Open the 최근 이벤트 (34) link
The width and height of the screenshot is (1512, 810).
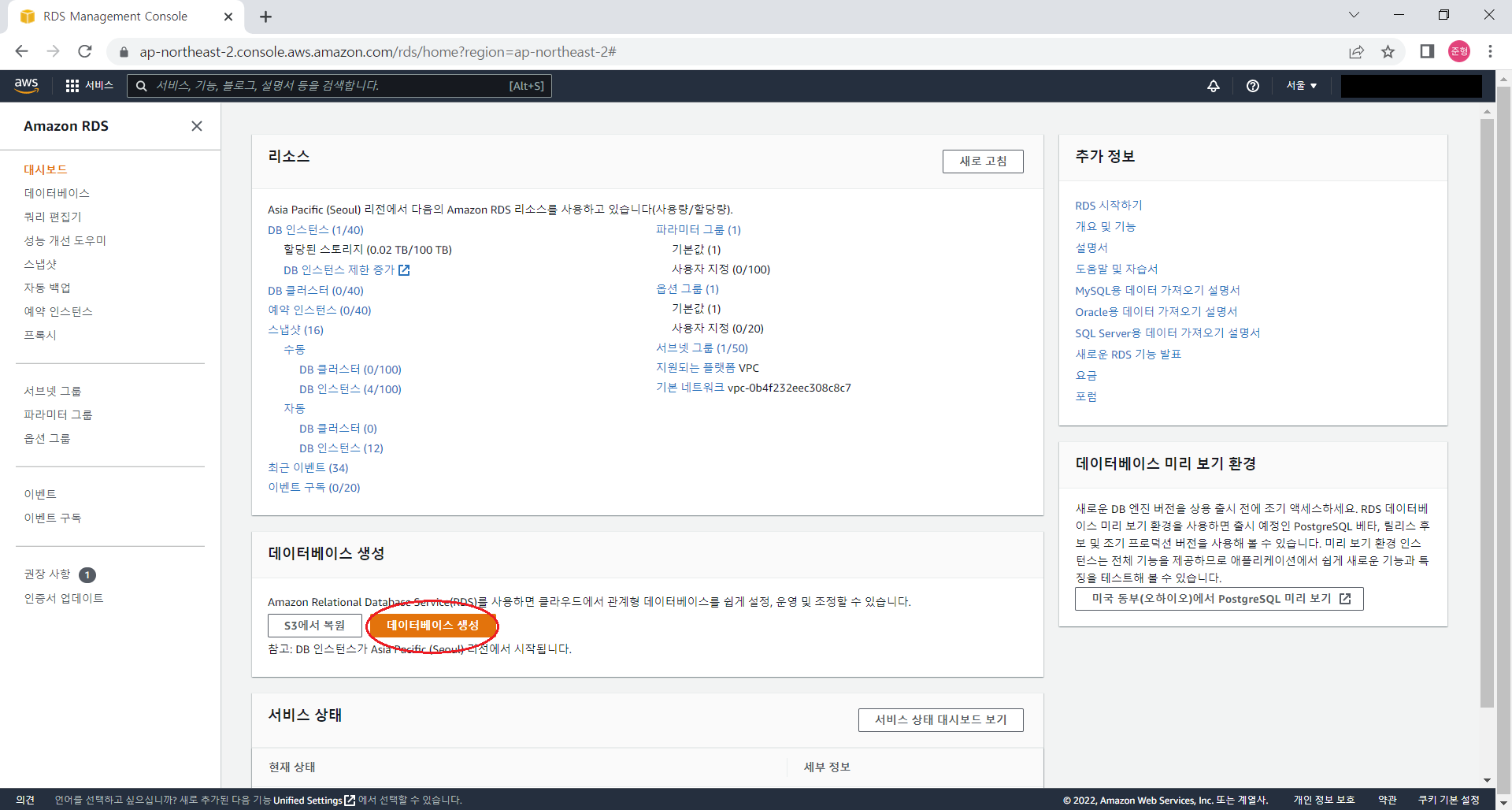(x=308, y=468)
